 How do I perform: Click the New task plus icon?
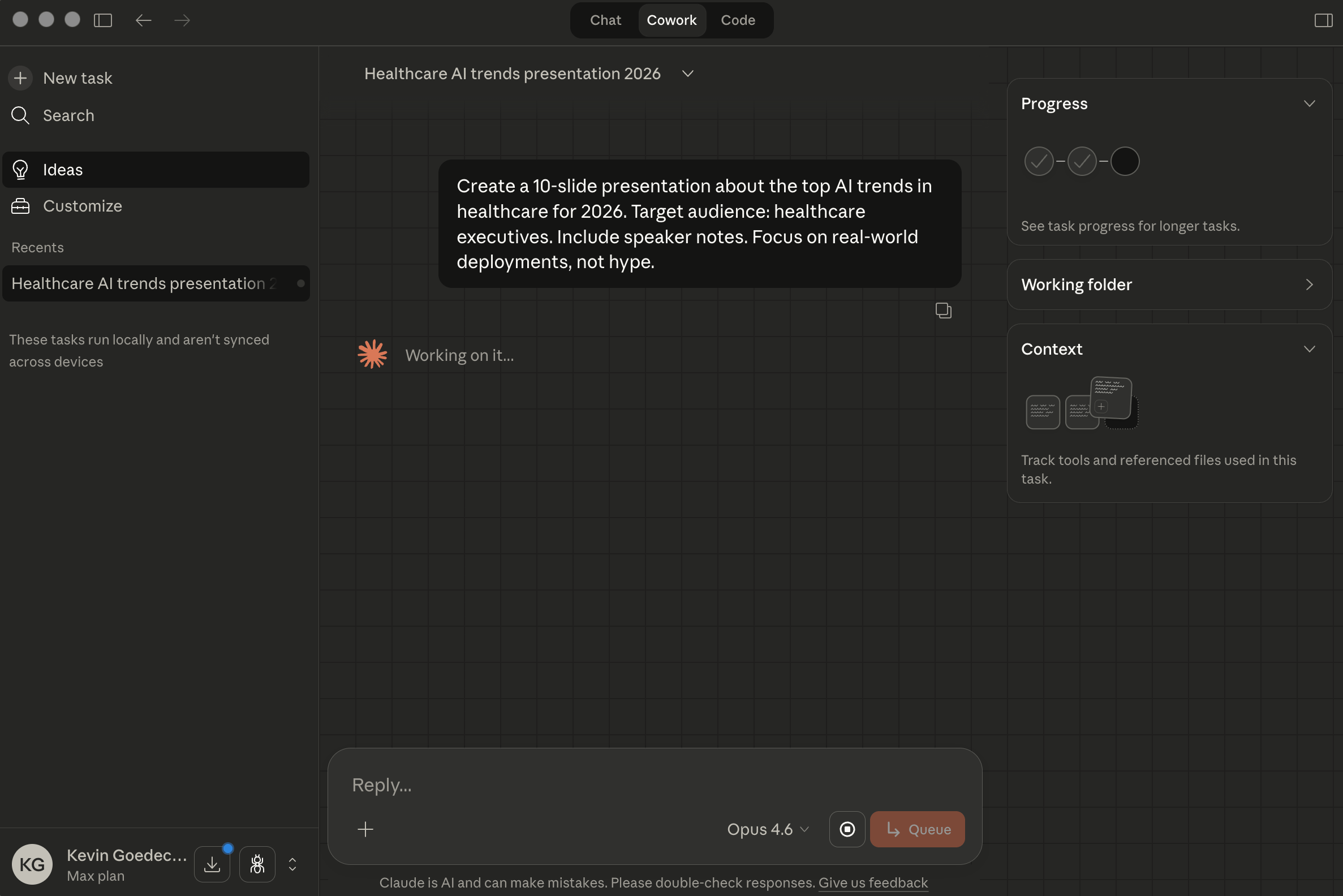click(x=20, y=77)
